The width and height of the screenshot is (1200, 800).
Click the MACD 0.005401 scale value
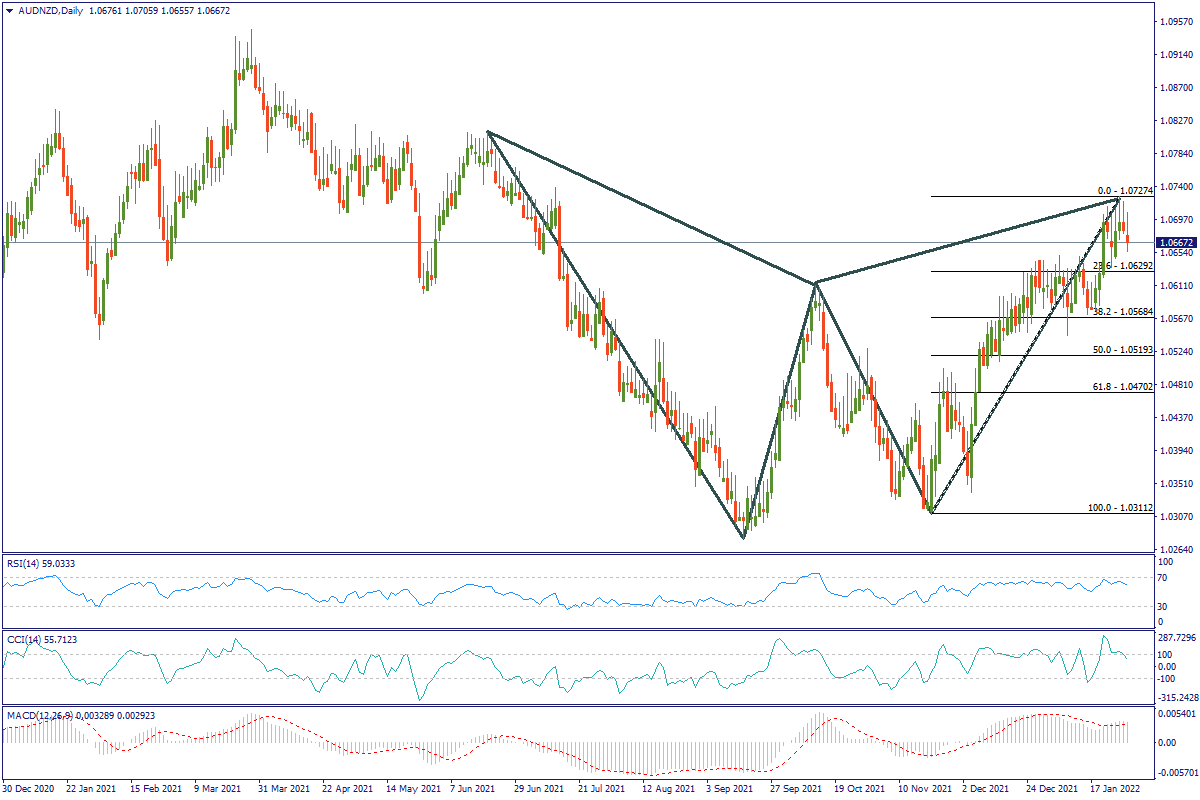coord(1177,713)
